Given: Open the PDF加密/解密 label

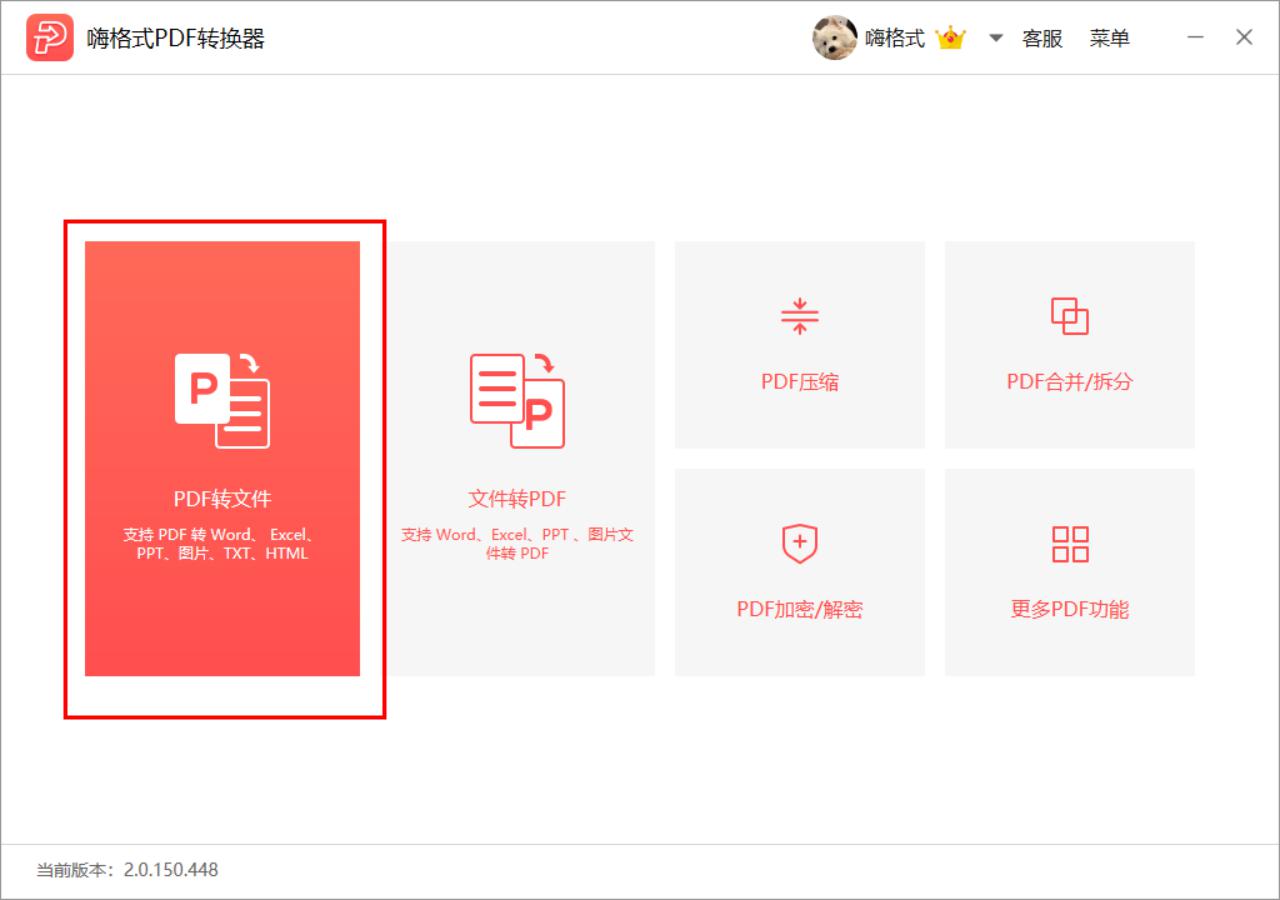Looking at the screenshot, I should click(x=799, y=609).
